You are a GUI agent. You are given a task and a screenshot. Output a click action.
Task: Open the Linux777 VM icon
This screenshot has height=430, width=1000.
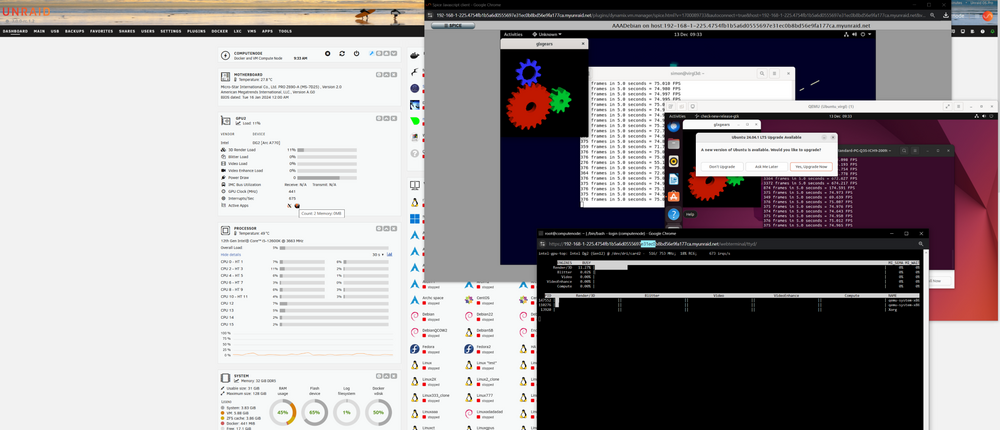click(469, 397)
